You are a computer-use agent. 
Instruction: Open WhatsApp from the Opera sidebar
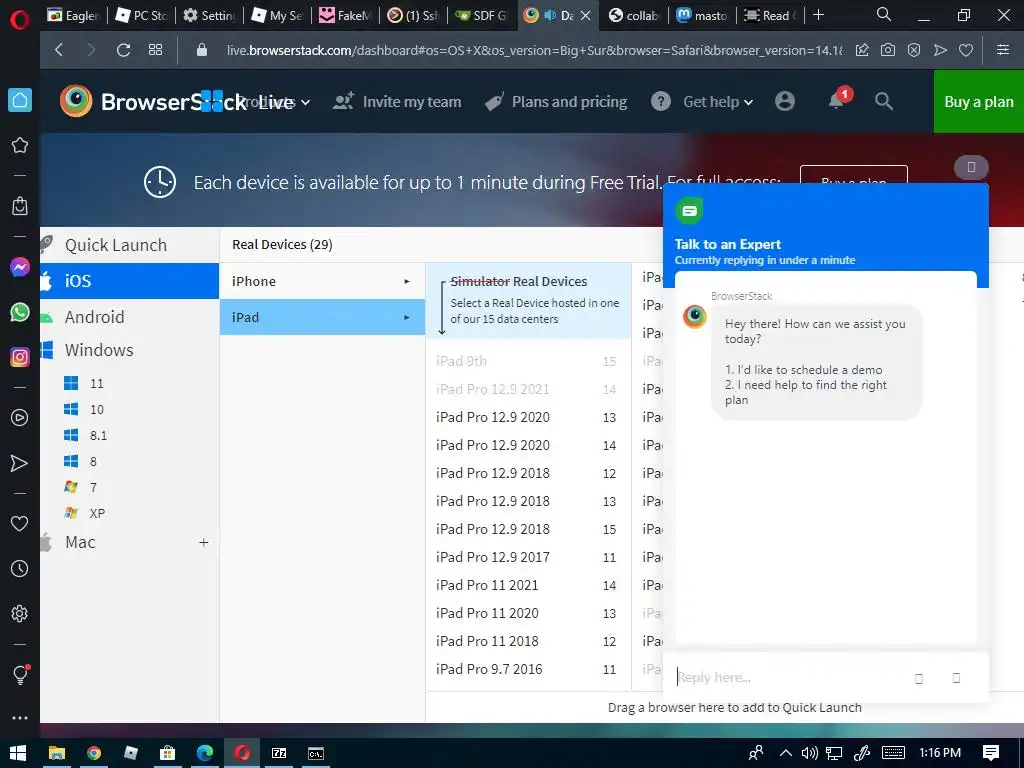[20, 312]
